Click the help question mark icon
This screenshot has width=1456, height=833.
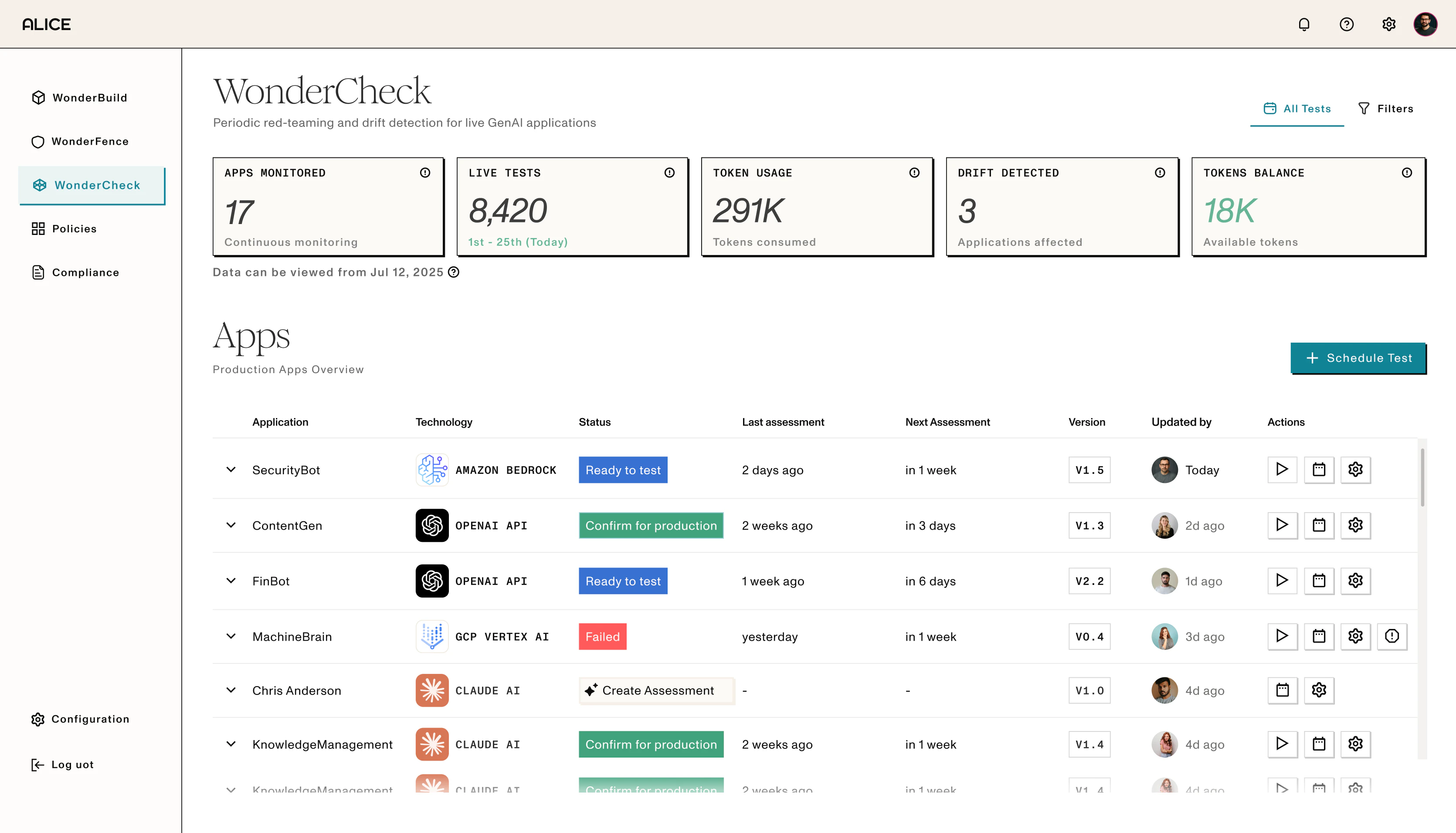pos(1346,24)
